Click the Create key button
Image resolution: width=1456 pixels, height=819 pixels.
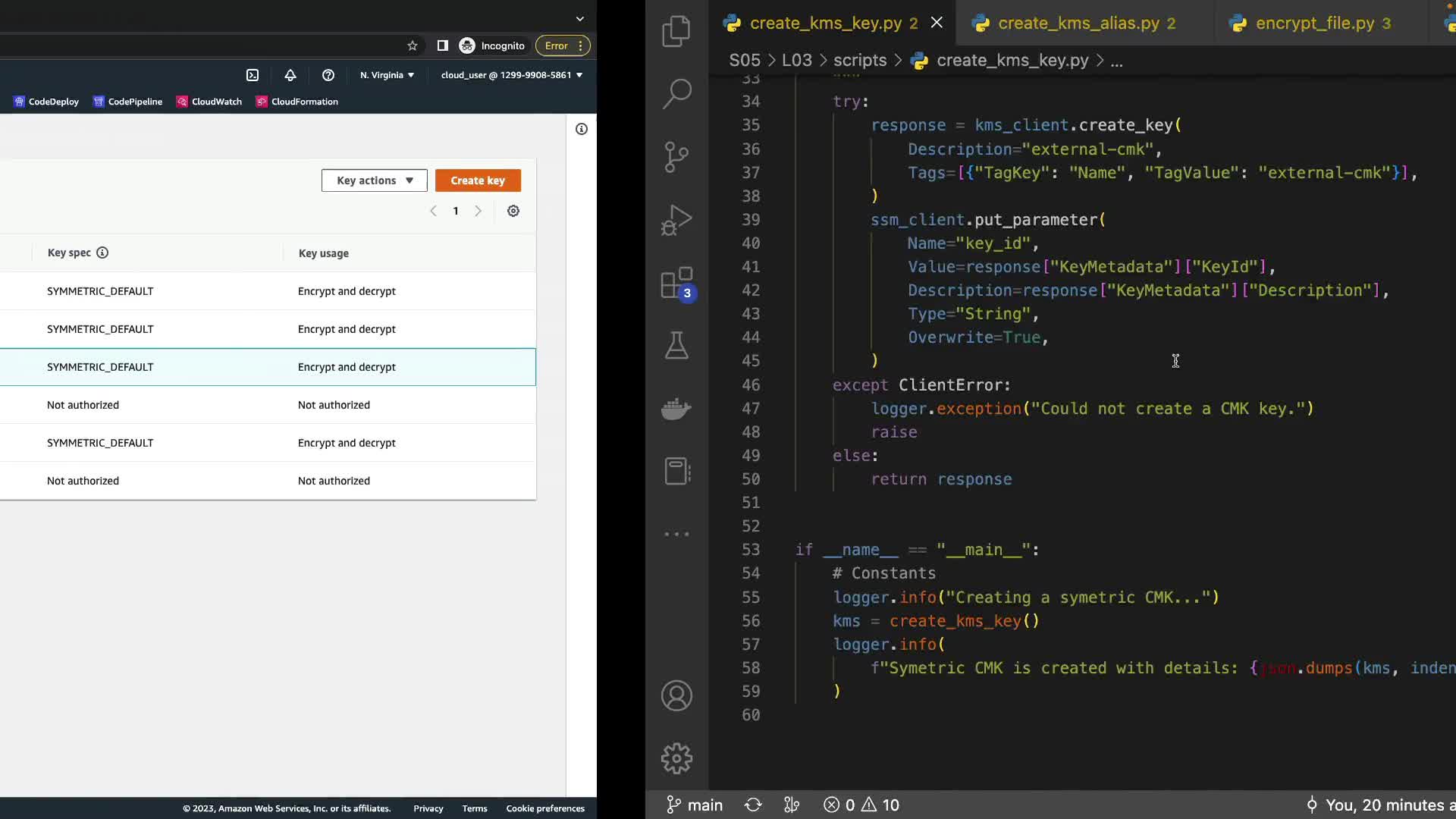(478, 180)
